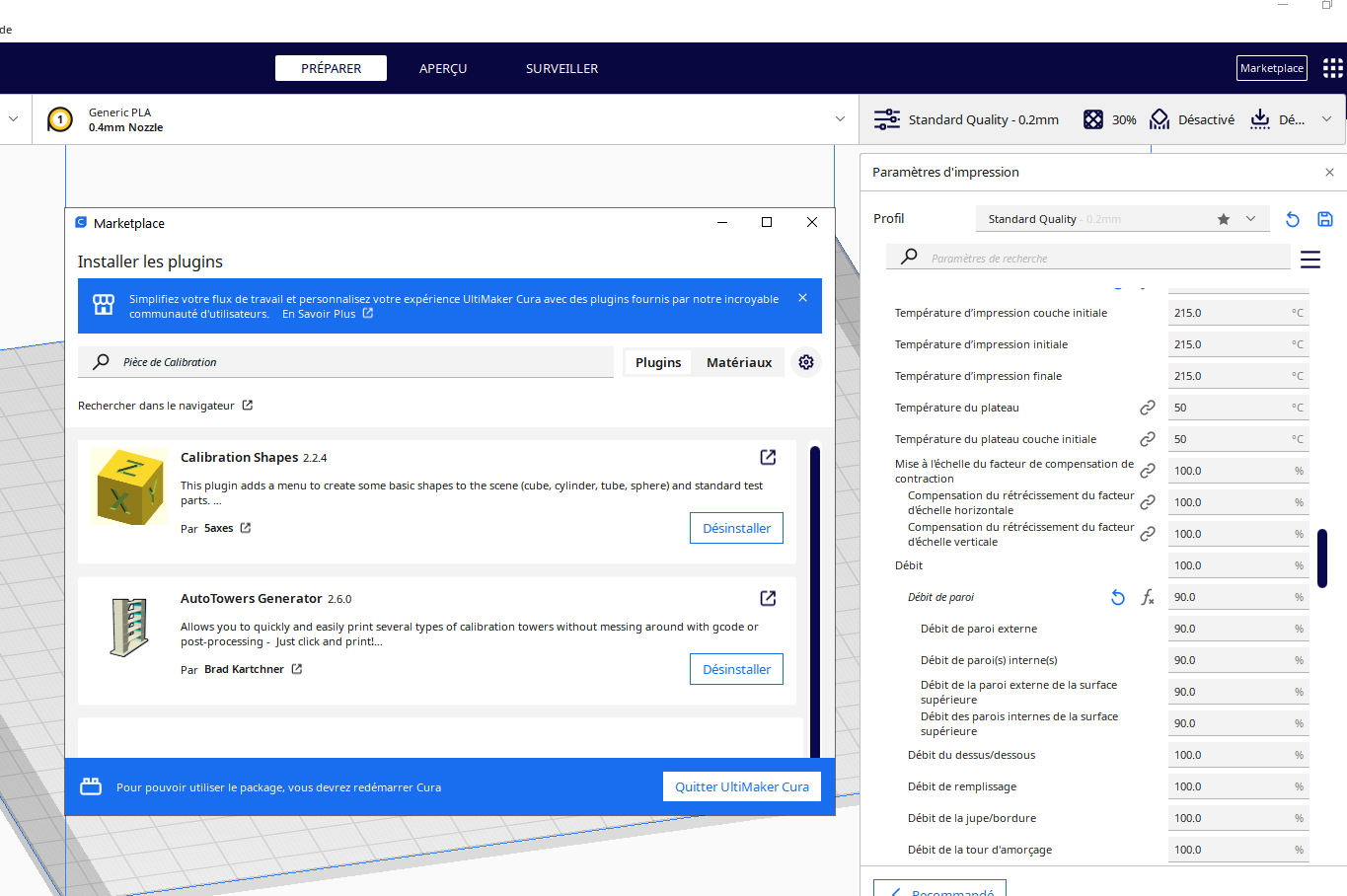Click the search magnifier in Marketplace
This screenshot has height=896, width=1347.
[x=101, y=362]
